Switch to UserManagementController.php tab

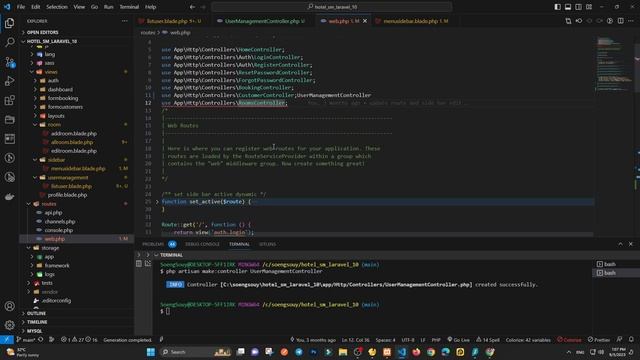click(261, 21)
